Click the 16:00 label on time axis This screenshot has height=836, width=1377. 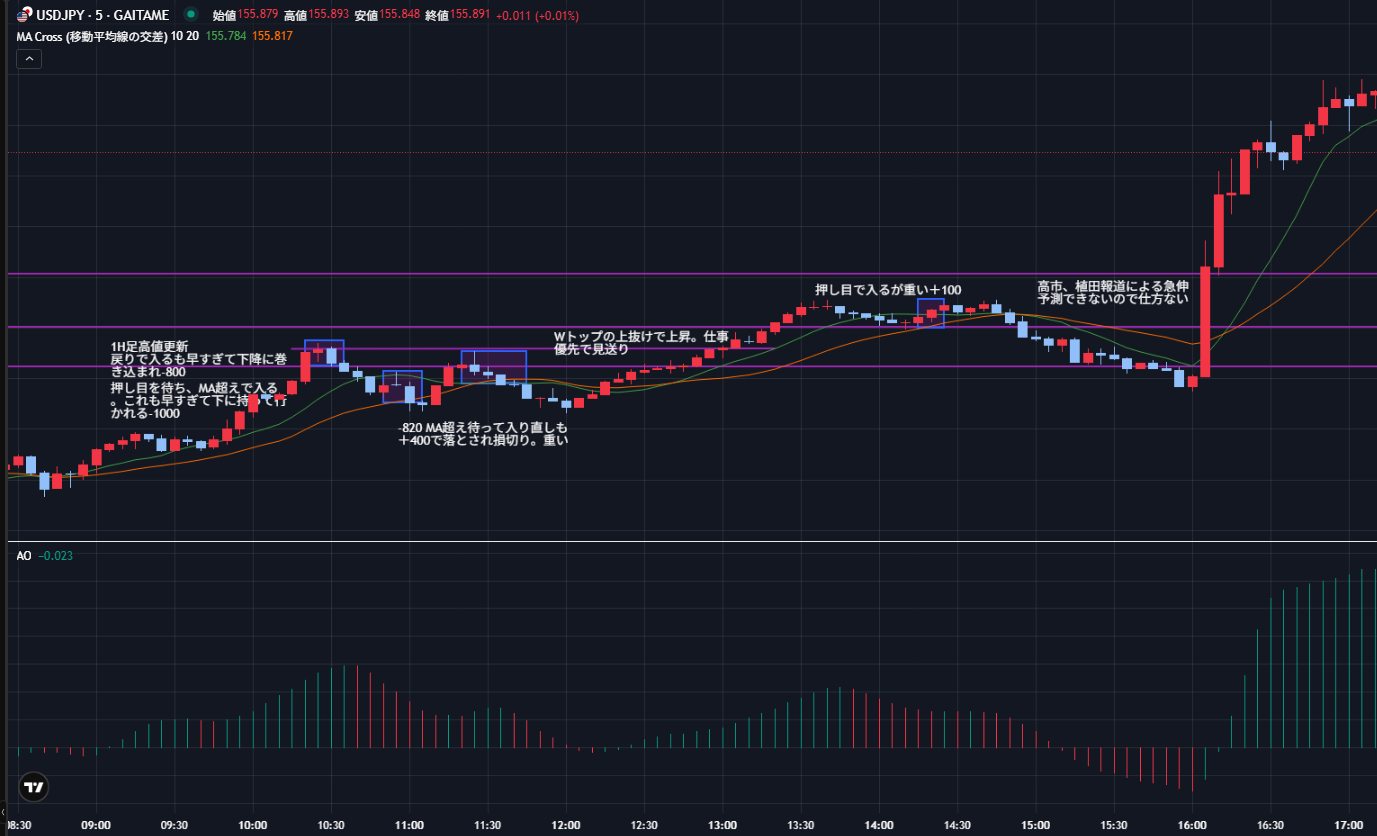pyautogui.click(x=1191, y=825)
